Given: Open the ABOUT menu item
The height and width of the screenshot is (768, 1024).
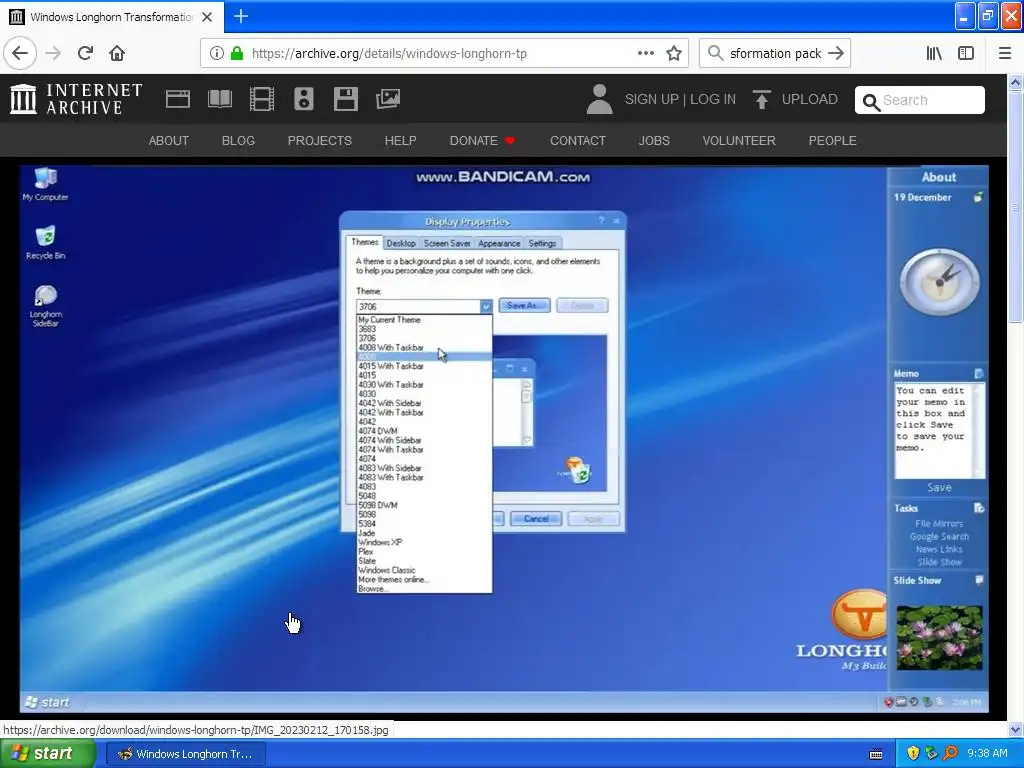Looking at the screenshot, I should point(168,140).
